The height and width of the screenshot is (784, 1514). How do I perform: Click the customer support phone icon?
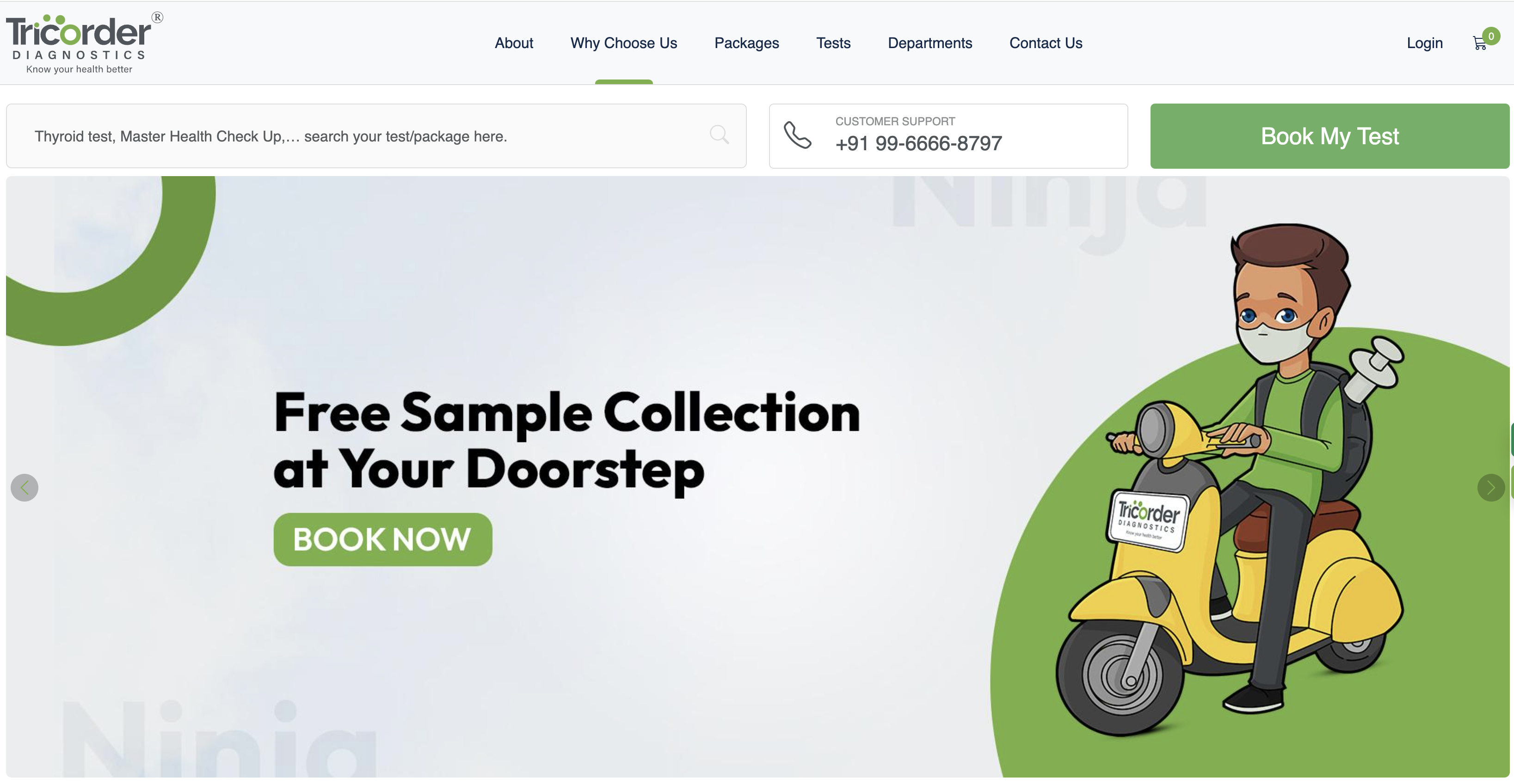coord(797,136)
